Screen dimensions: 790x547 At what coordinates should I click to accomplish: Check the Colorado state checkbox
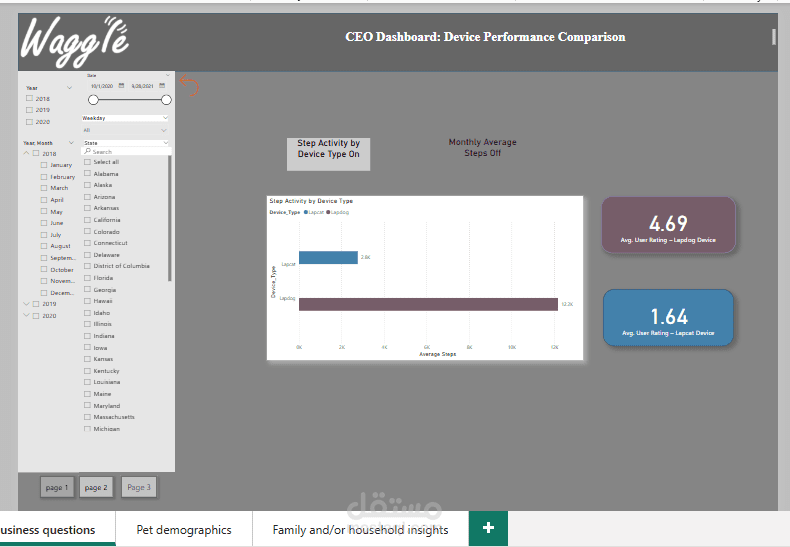pyautogui.click(x=87, y=232)
